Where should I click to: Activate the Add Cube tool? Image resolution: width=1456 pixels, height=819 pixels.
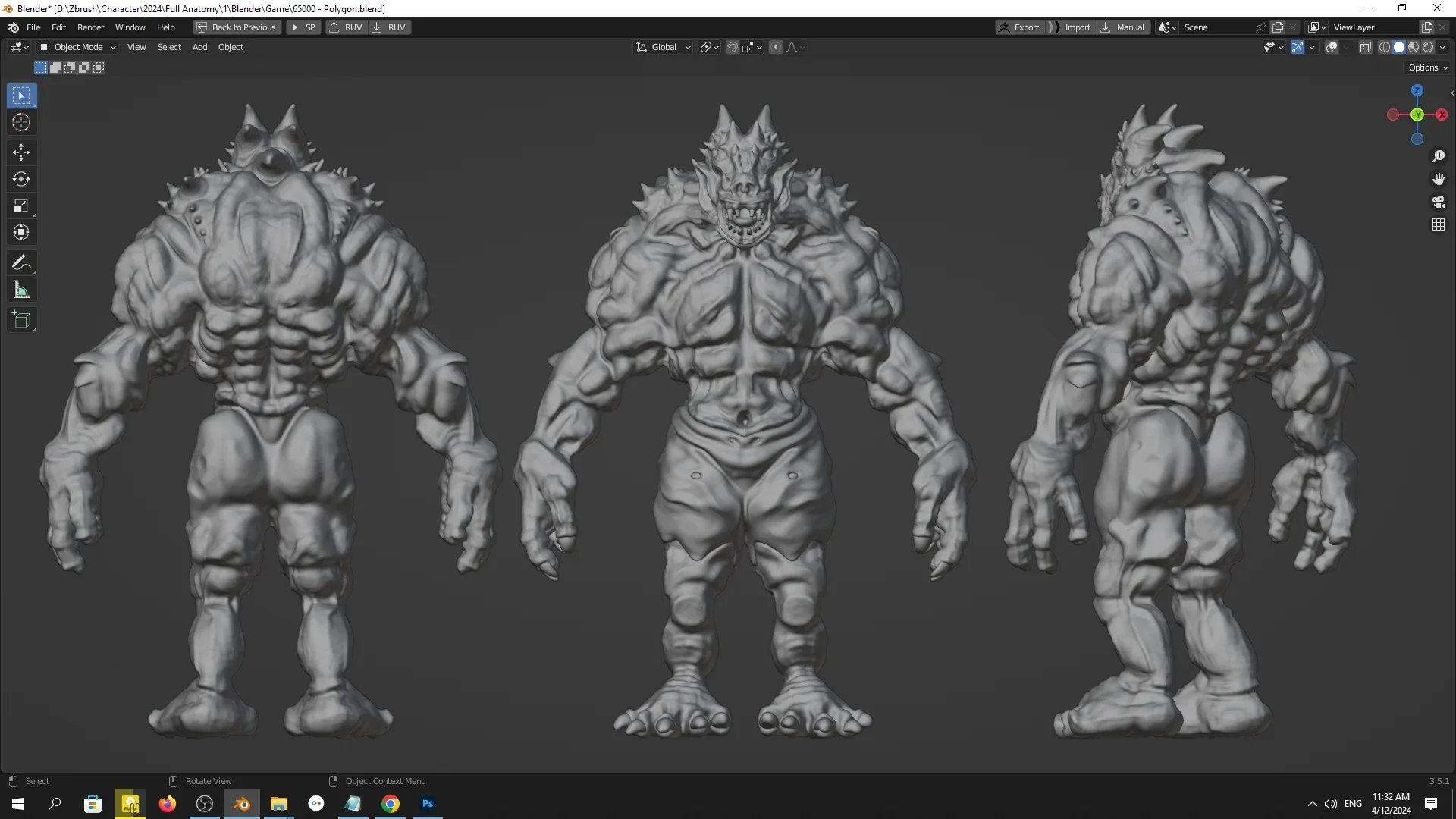tap(21, 319)
